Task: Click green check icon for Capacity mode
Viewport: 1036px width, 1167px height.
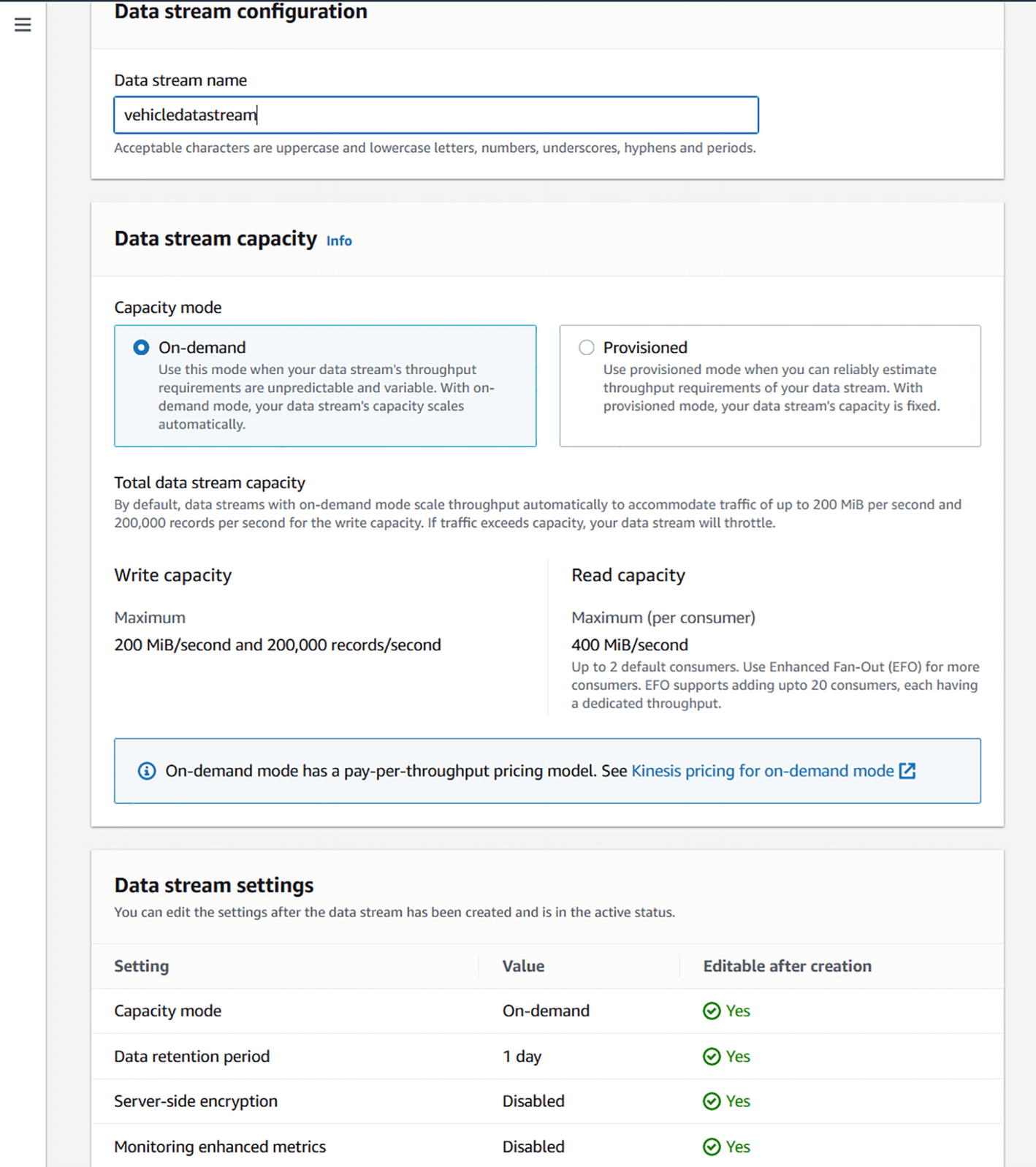Action: tap(712, 1011)
